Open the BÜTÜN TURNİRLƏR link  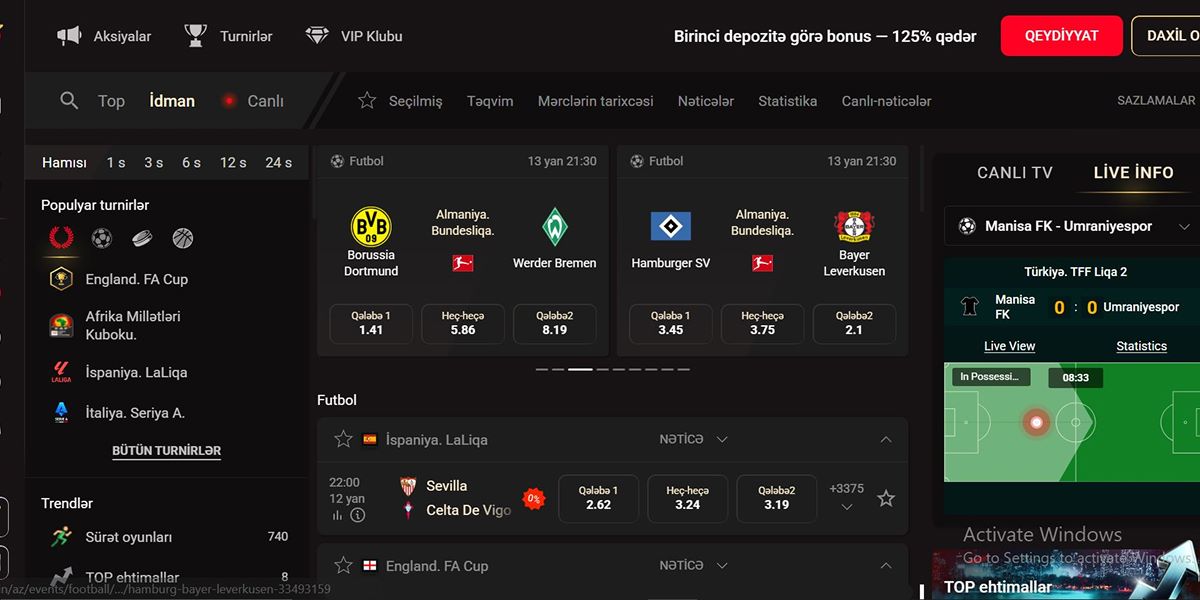point(166,451)
